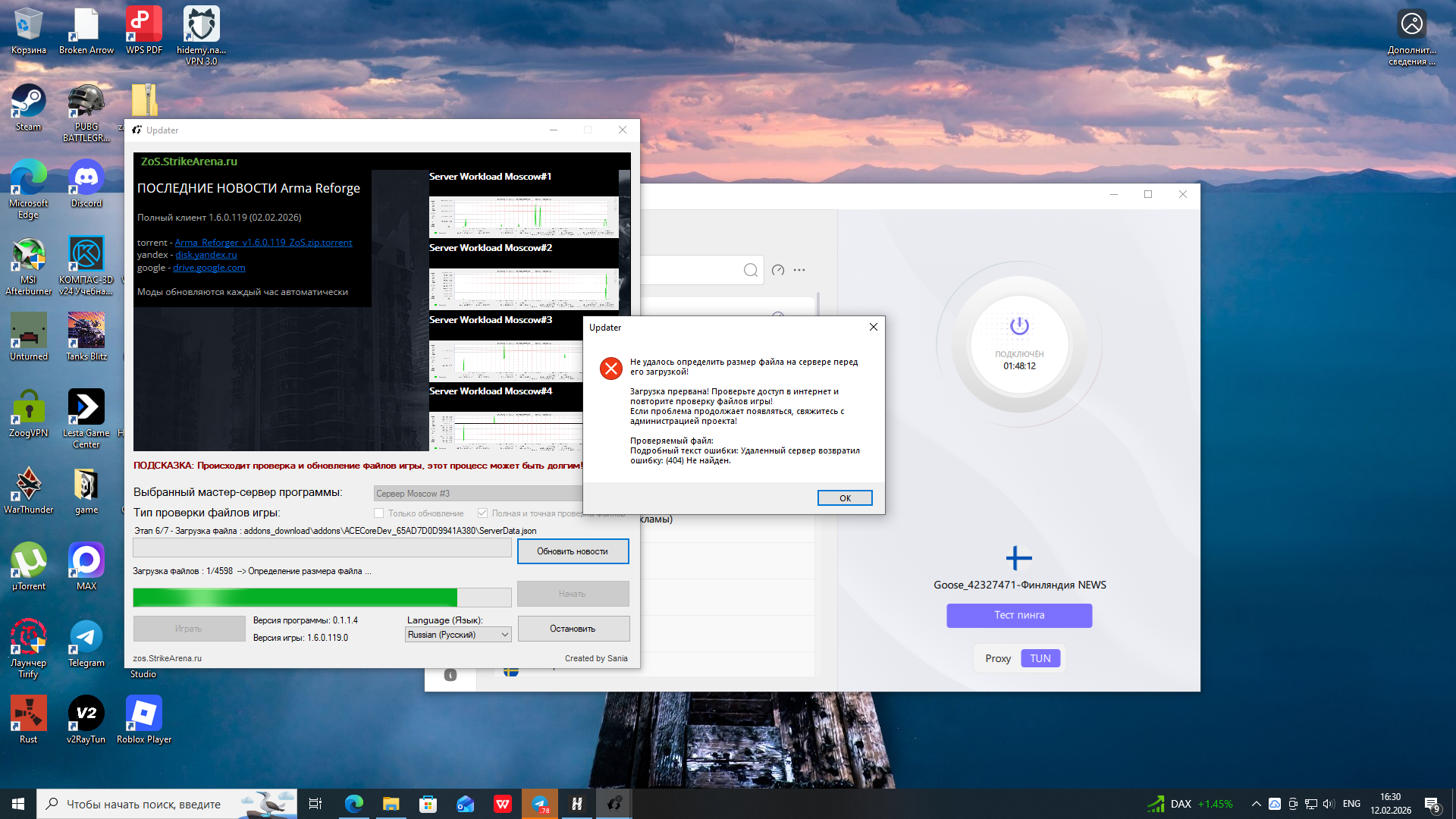Click Telegram in the taskbar

point(540,804)
